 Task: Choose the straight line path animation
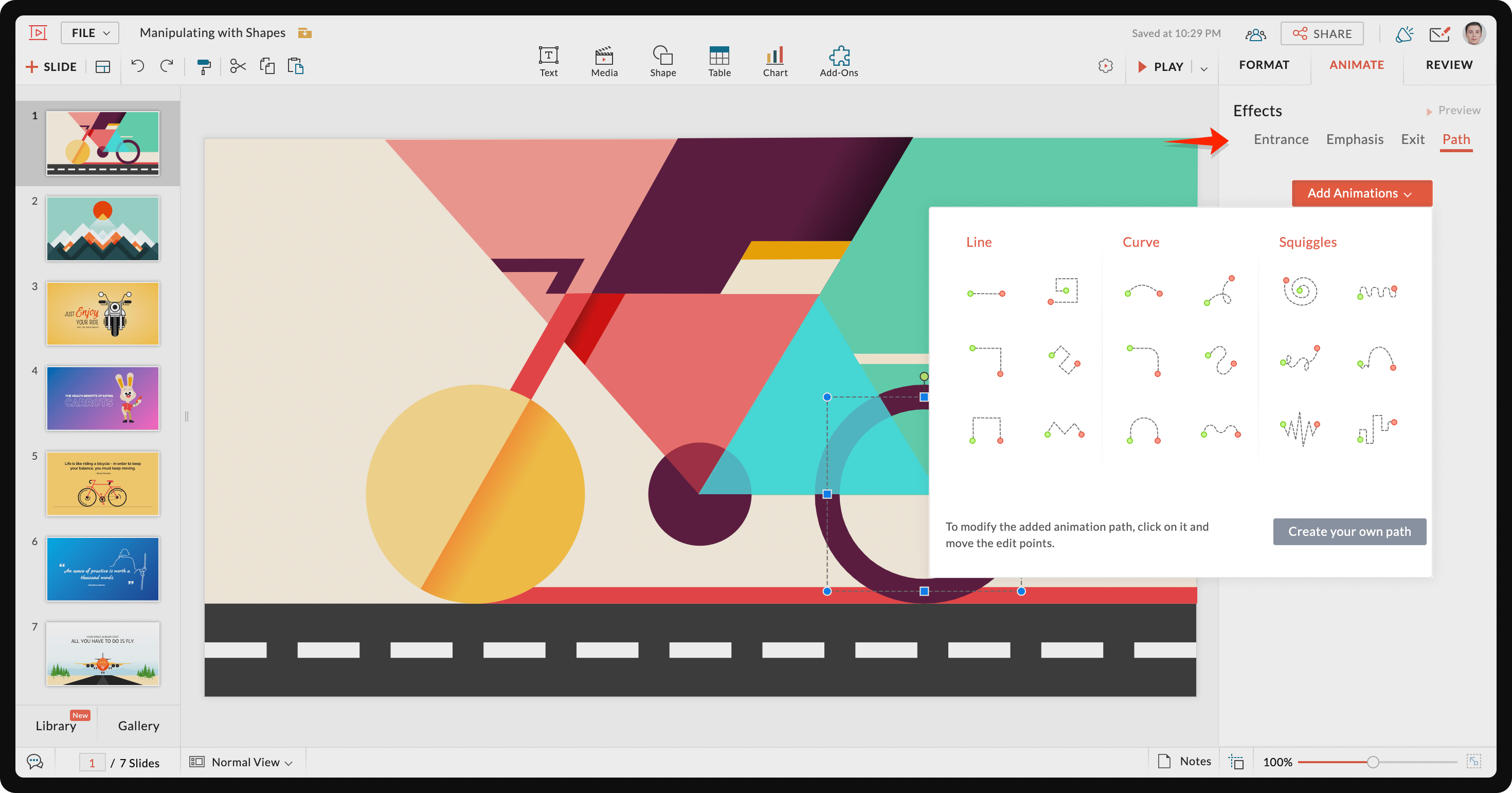point(986,293)
